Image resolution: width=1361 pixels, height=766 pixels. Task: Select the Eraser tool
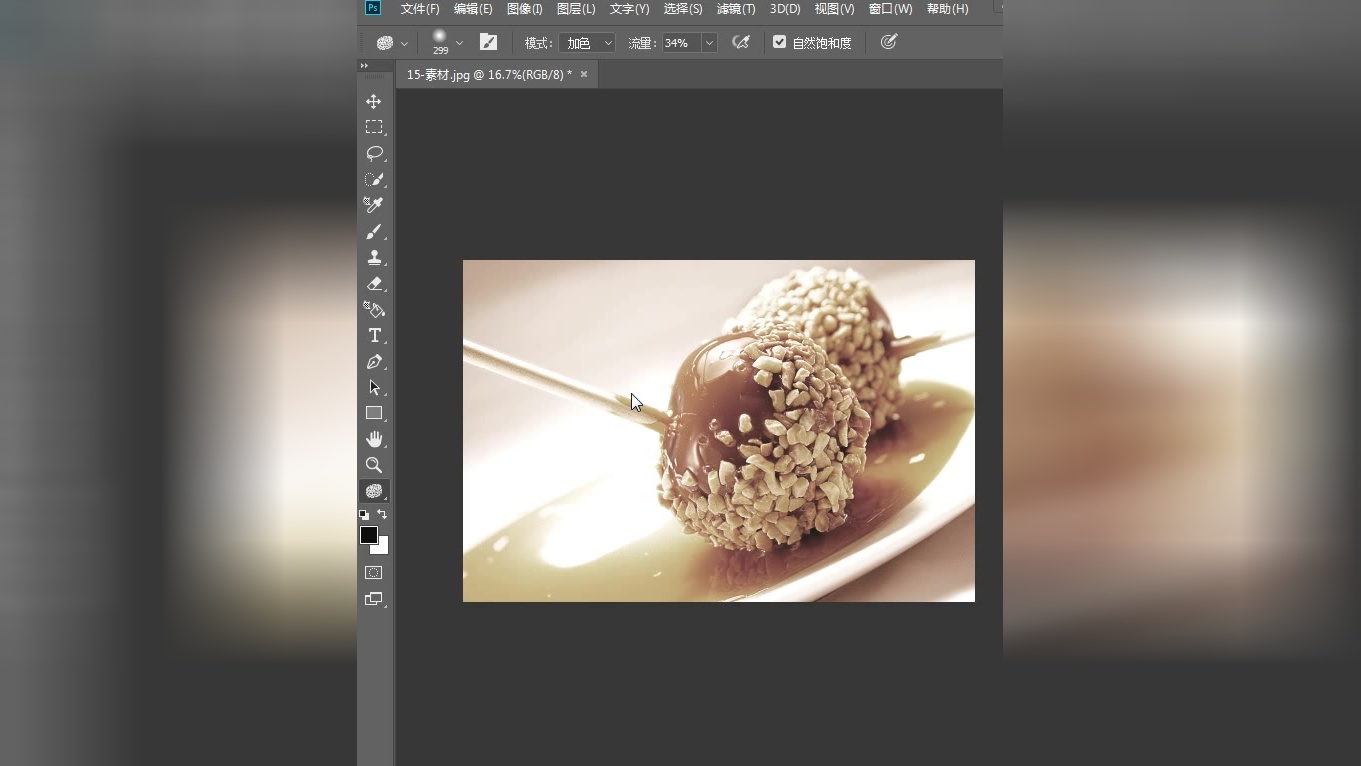pyautogui.click(x=374, y=283)
